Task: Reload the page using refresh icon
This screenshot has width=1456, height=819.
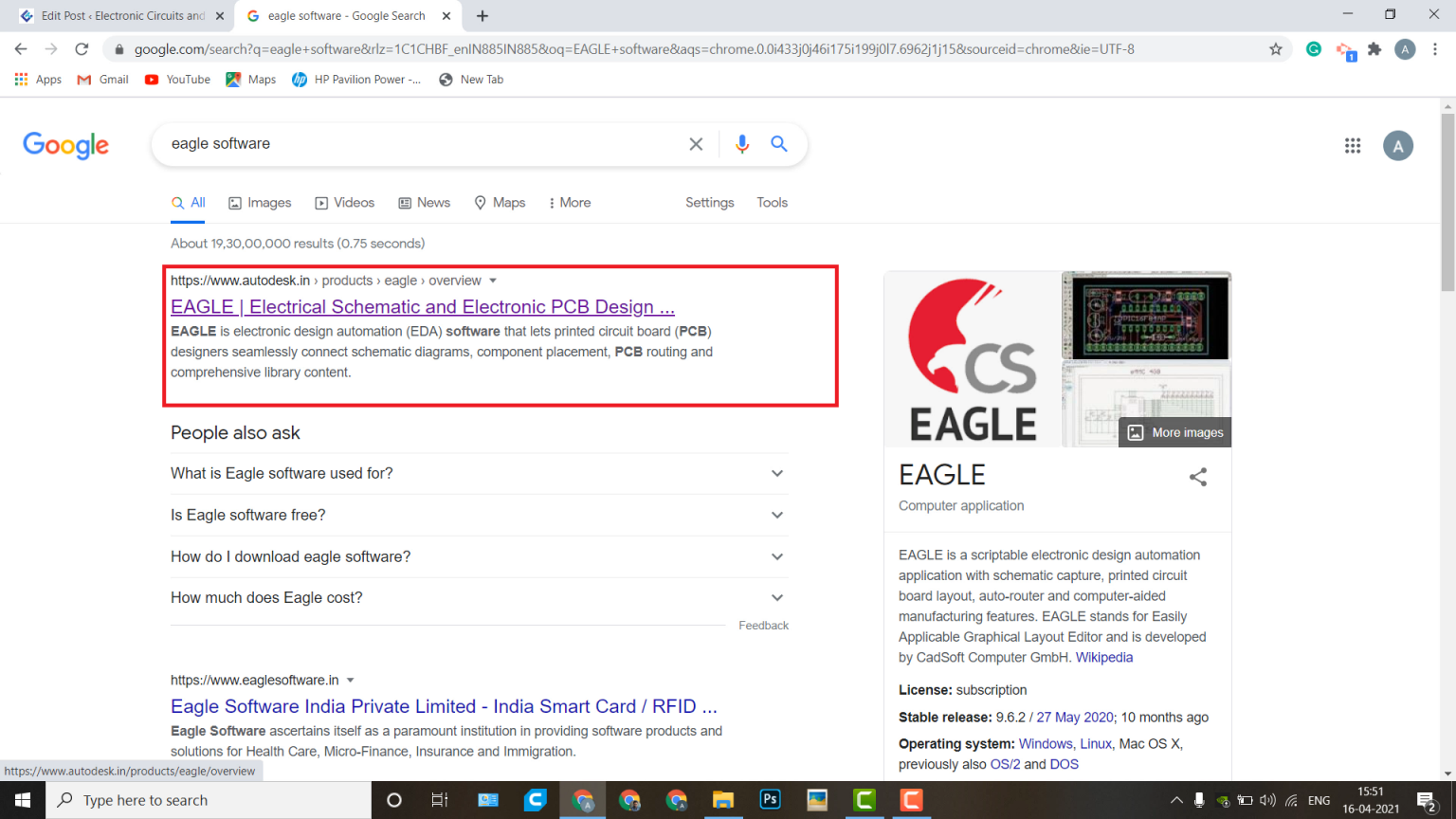Action: (x=82, y=49)
